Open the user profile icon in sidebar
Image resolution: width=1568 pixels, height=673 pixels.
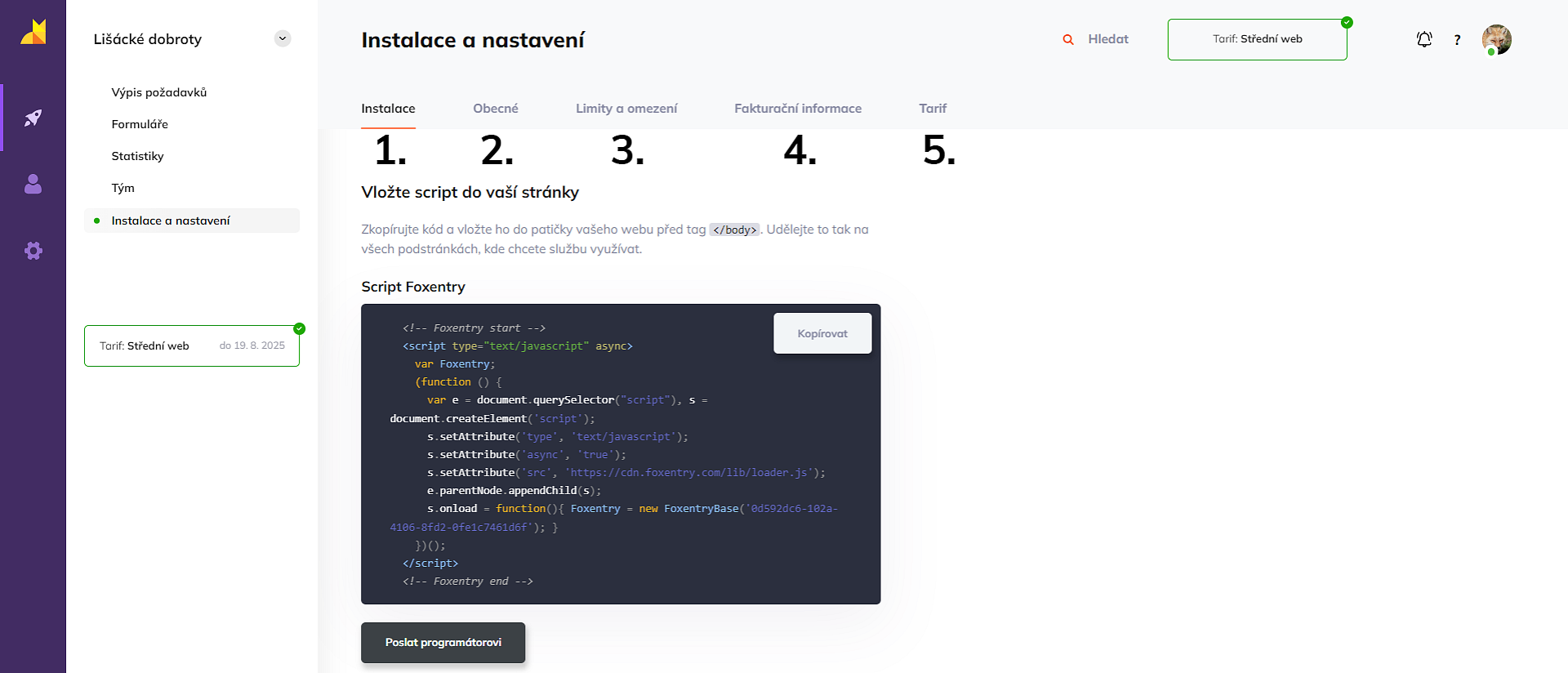point(33,184)
